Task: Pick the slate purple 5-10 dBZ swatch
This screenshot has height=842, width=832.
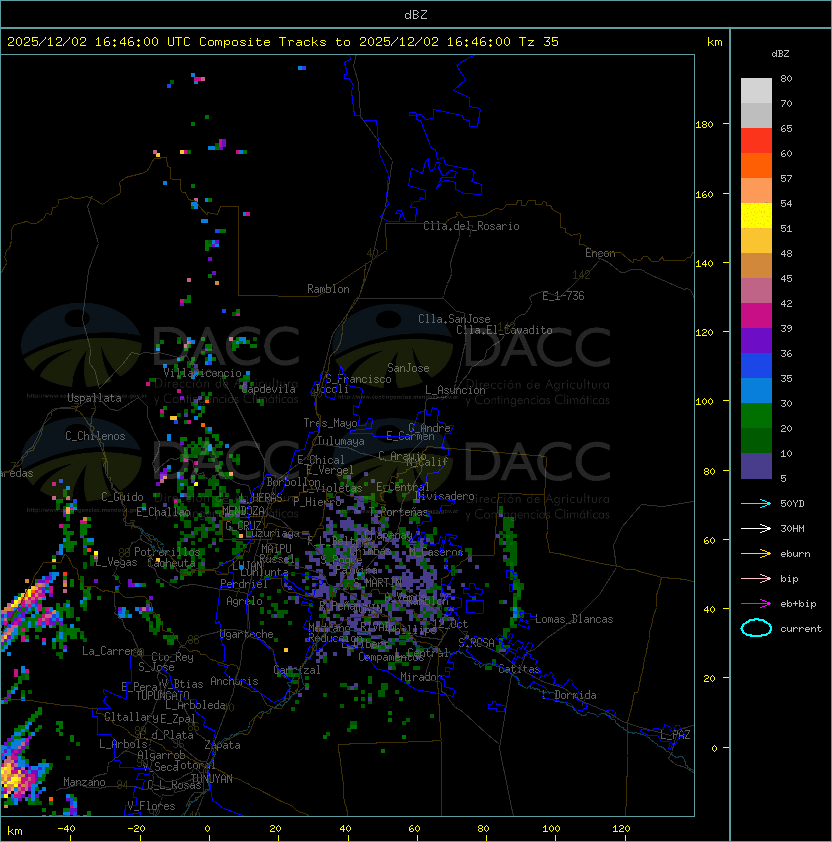Action: pos(756,466)
